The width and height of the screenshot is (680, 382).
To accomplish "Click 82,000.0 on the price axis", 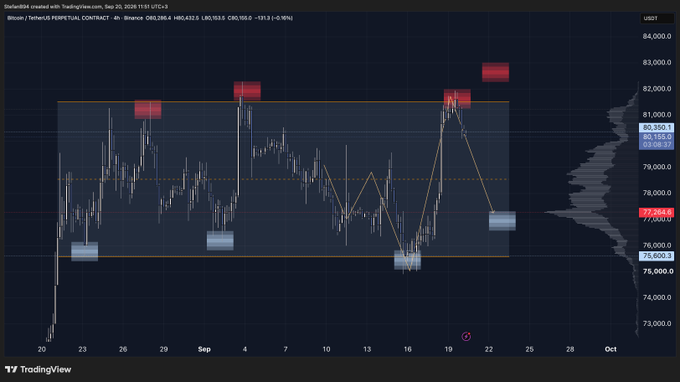I will (x=657, y=88).
